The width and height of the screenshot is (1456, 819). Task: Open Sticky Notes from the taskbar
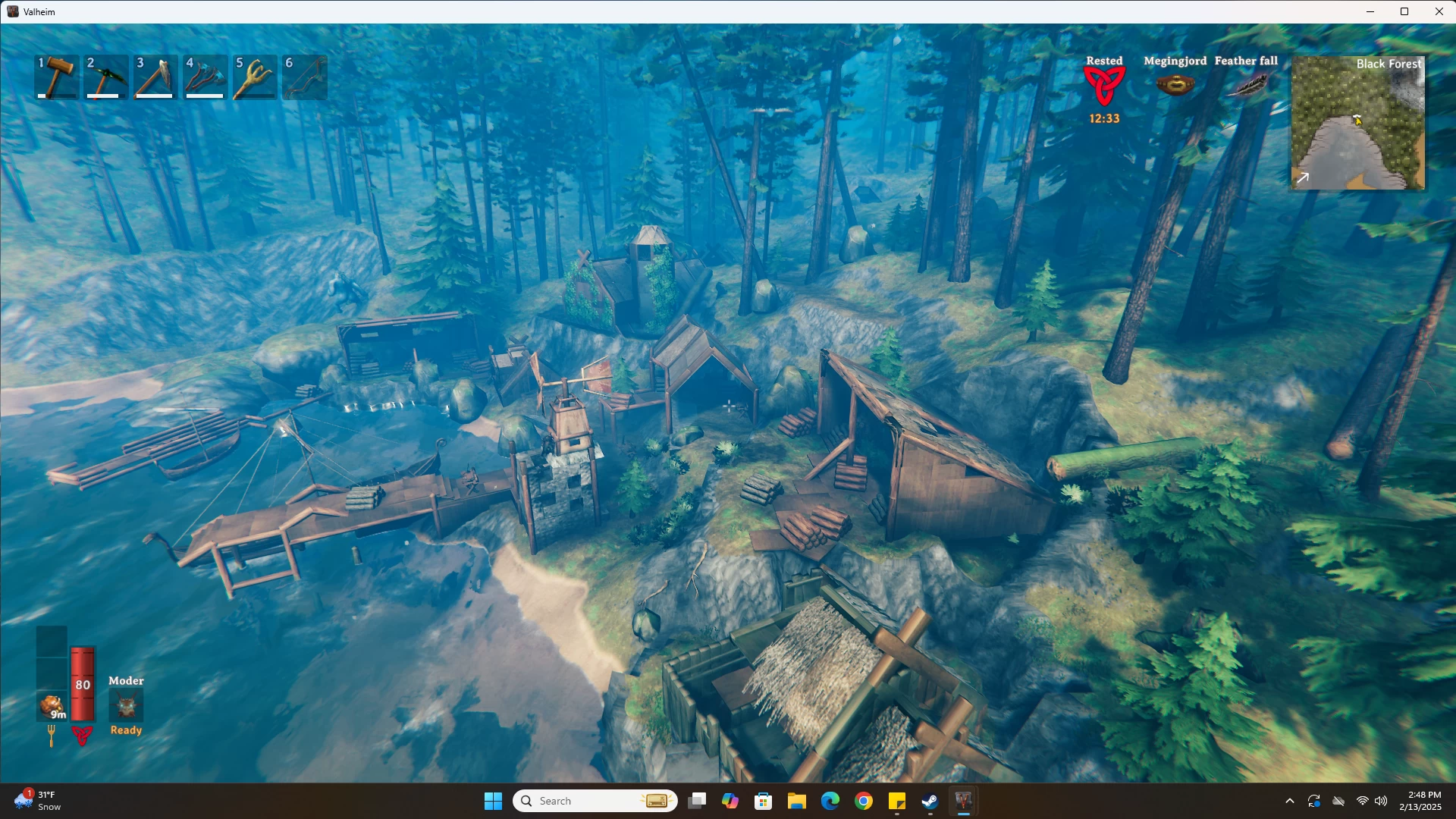[897, 801]
